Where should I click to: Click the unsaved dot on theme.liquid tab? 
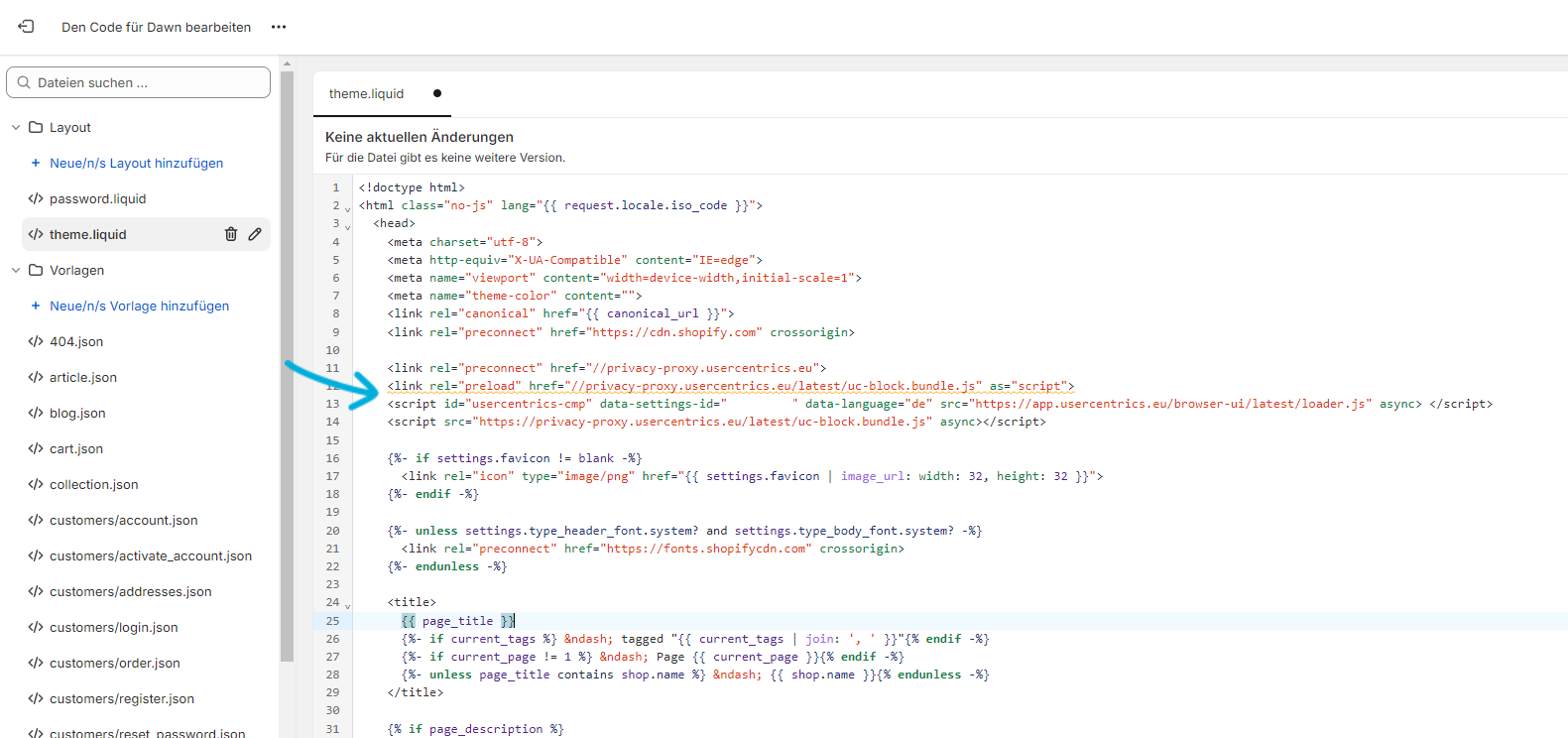(437, 93)
